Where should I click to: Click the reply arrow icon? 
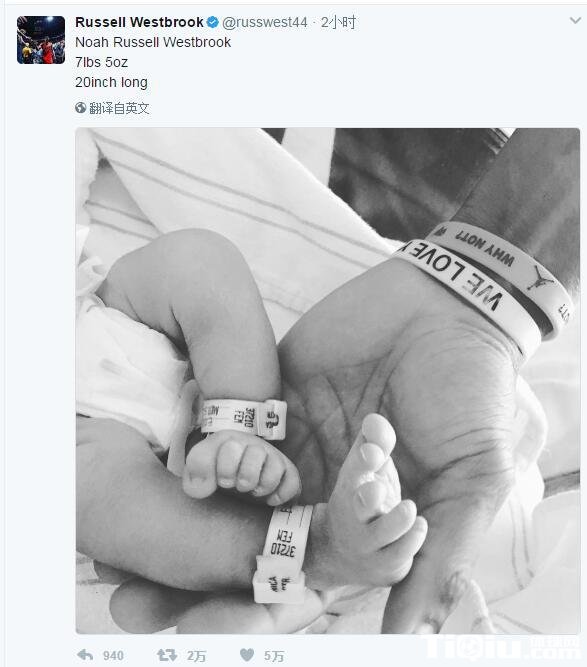tap(85, 655)
